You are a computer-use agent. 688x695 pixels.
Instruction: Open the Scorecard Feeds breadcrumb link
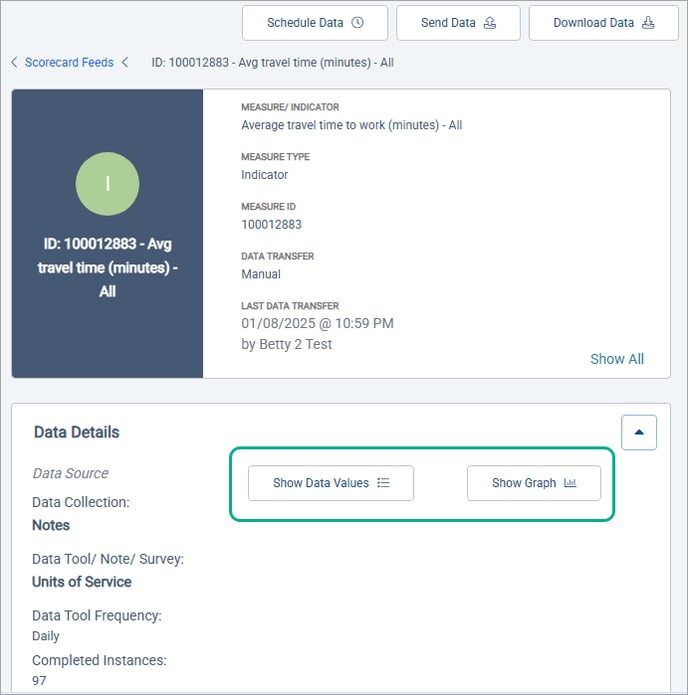tap(69, 62)
